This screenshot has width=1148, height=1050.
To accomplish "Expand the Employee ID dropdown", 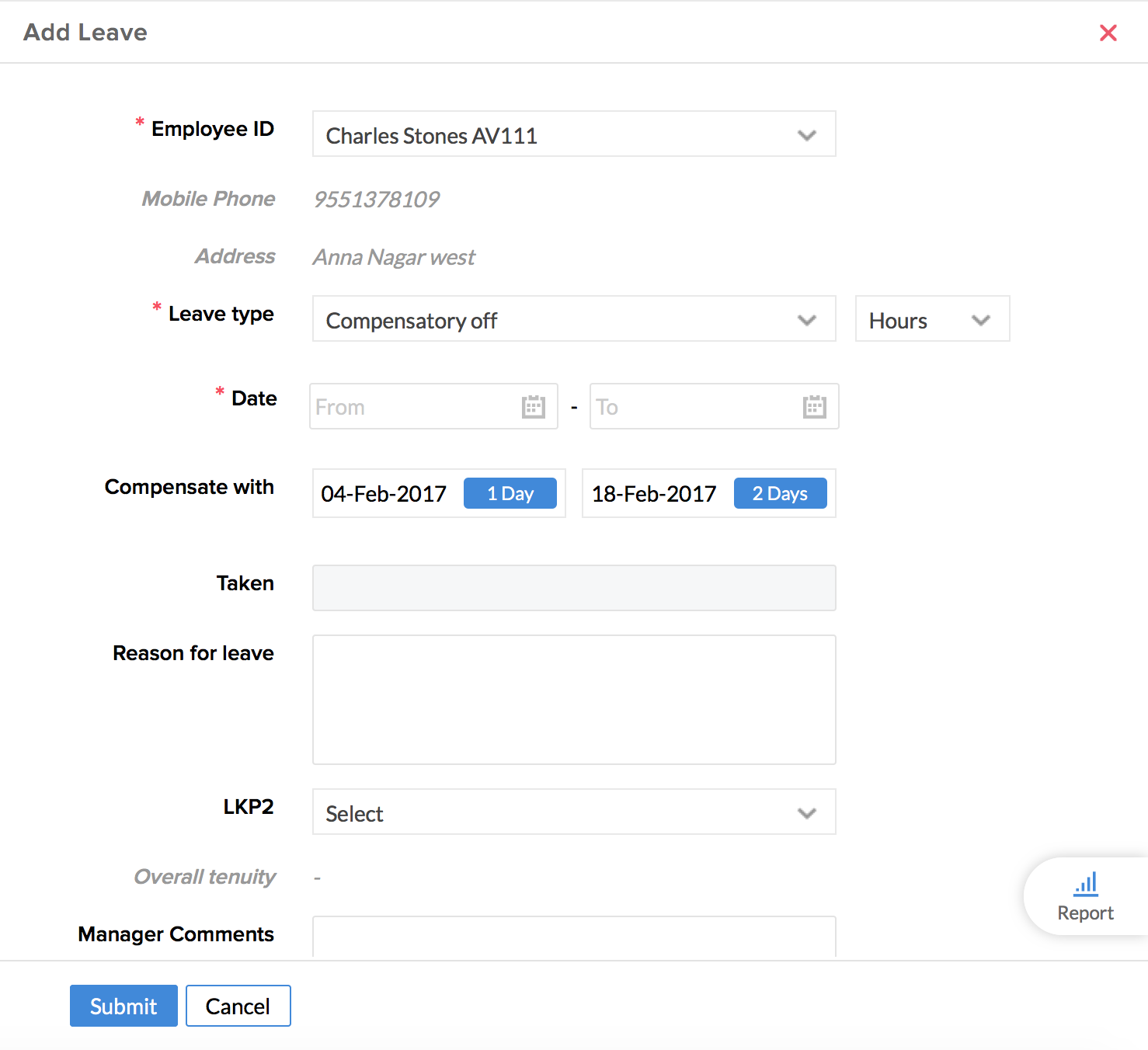I will click(x=573, y=134).
